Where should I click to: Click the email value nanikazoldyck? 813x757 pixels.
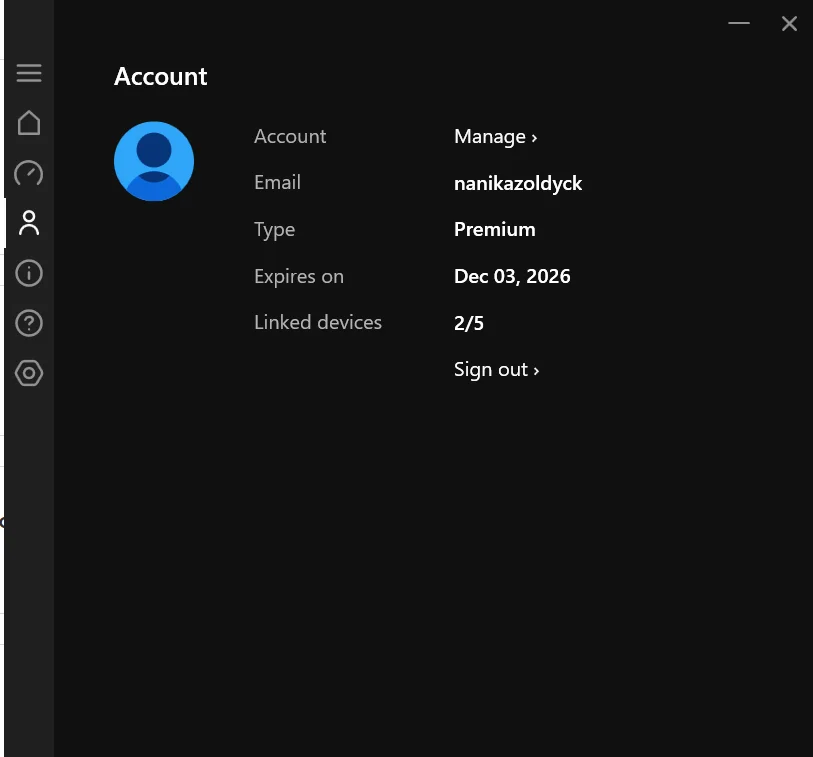[x=518, y=184]
